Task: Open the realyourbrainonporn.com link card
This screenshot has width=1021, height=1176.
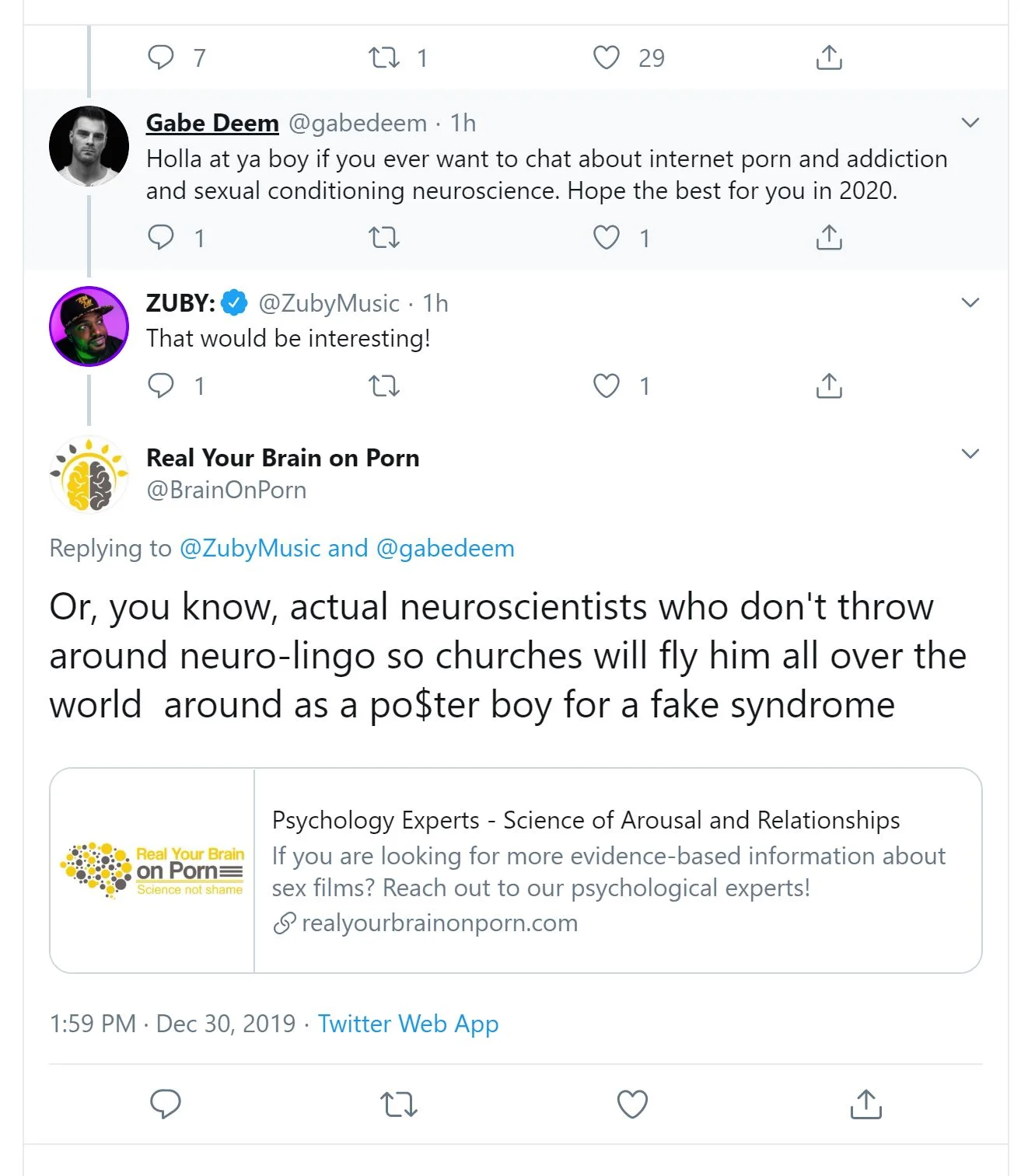Action: click(x=516, y=871)
